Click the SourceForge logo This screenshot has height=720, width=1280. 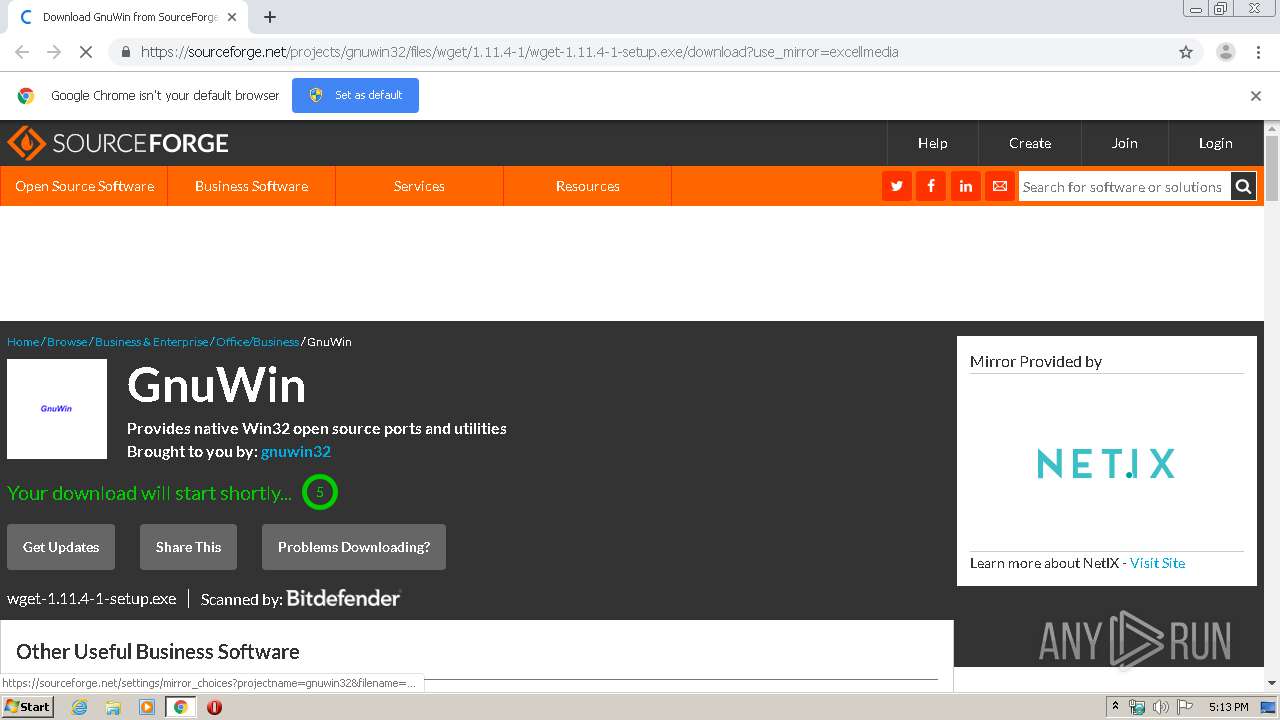[118, 143]
